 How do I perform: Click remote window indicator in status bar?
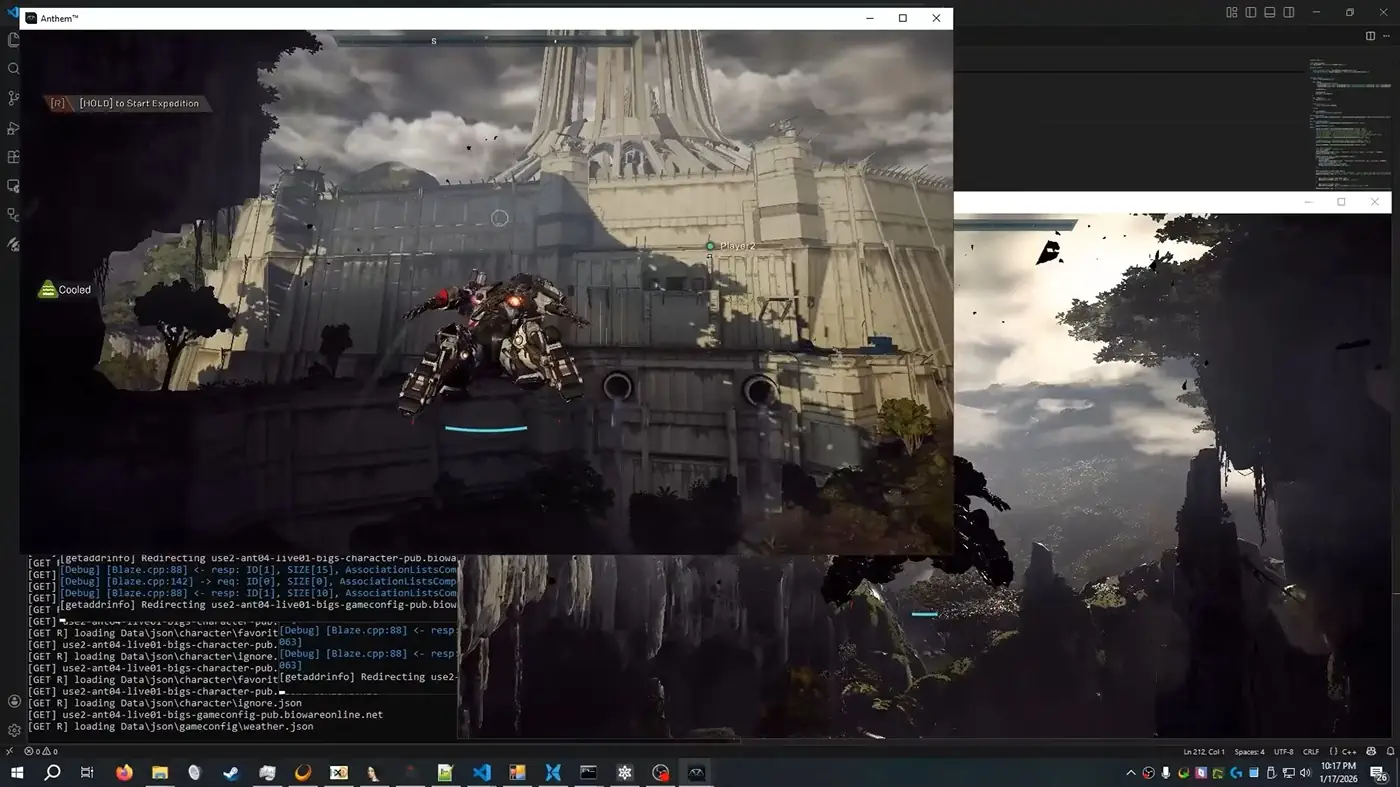point(9,751)
